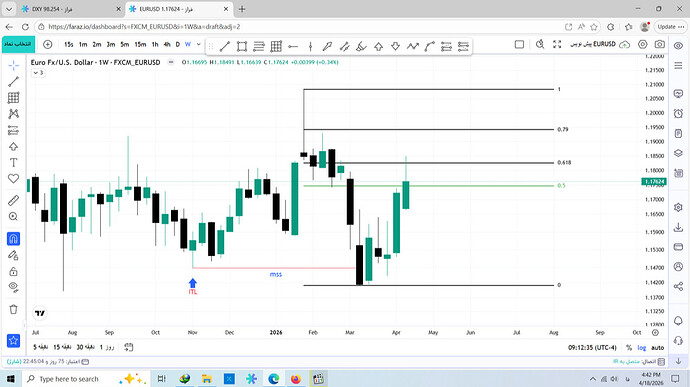
Task: Switch to 4h timeframe
Action: pyautogui.click(x=167, y=44)
